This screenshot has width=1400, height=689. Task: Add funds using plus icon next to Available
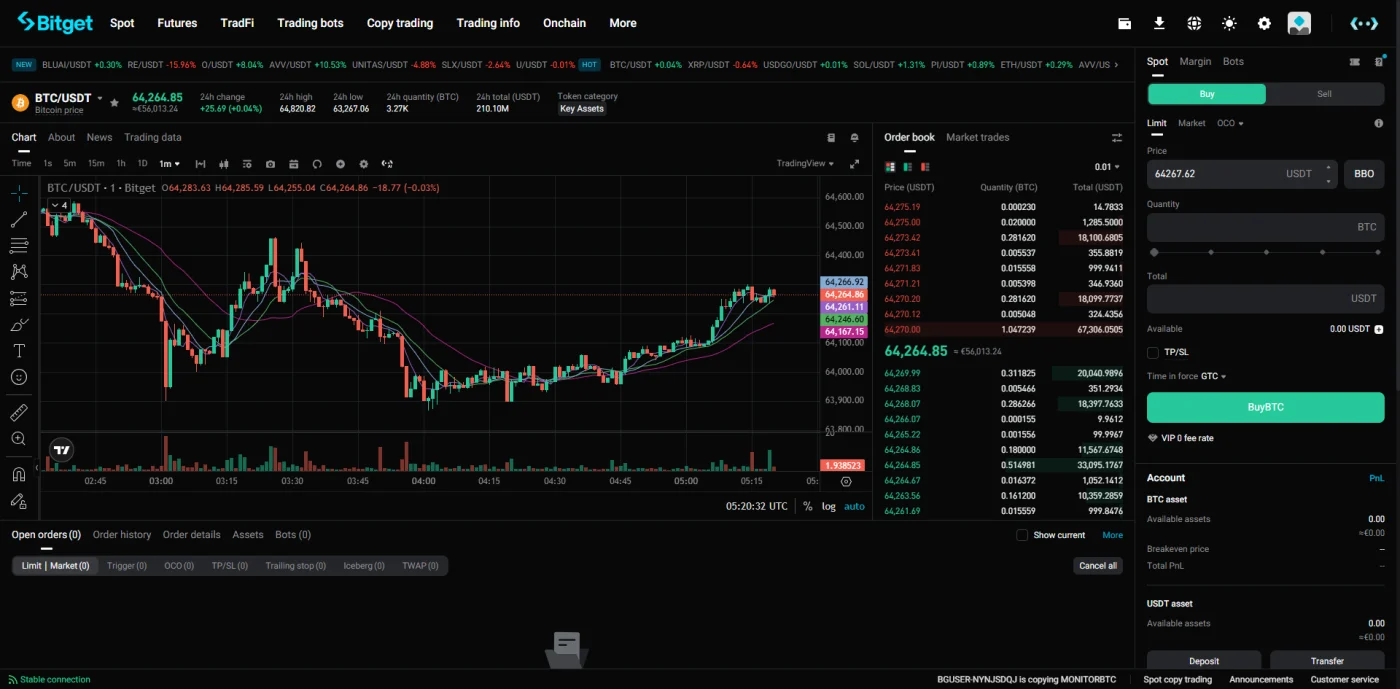point(1379,329)
